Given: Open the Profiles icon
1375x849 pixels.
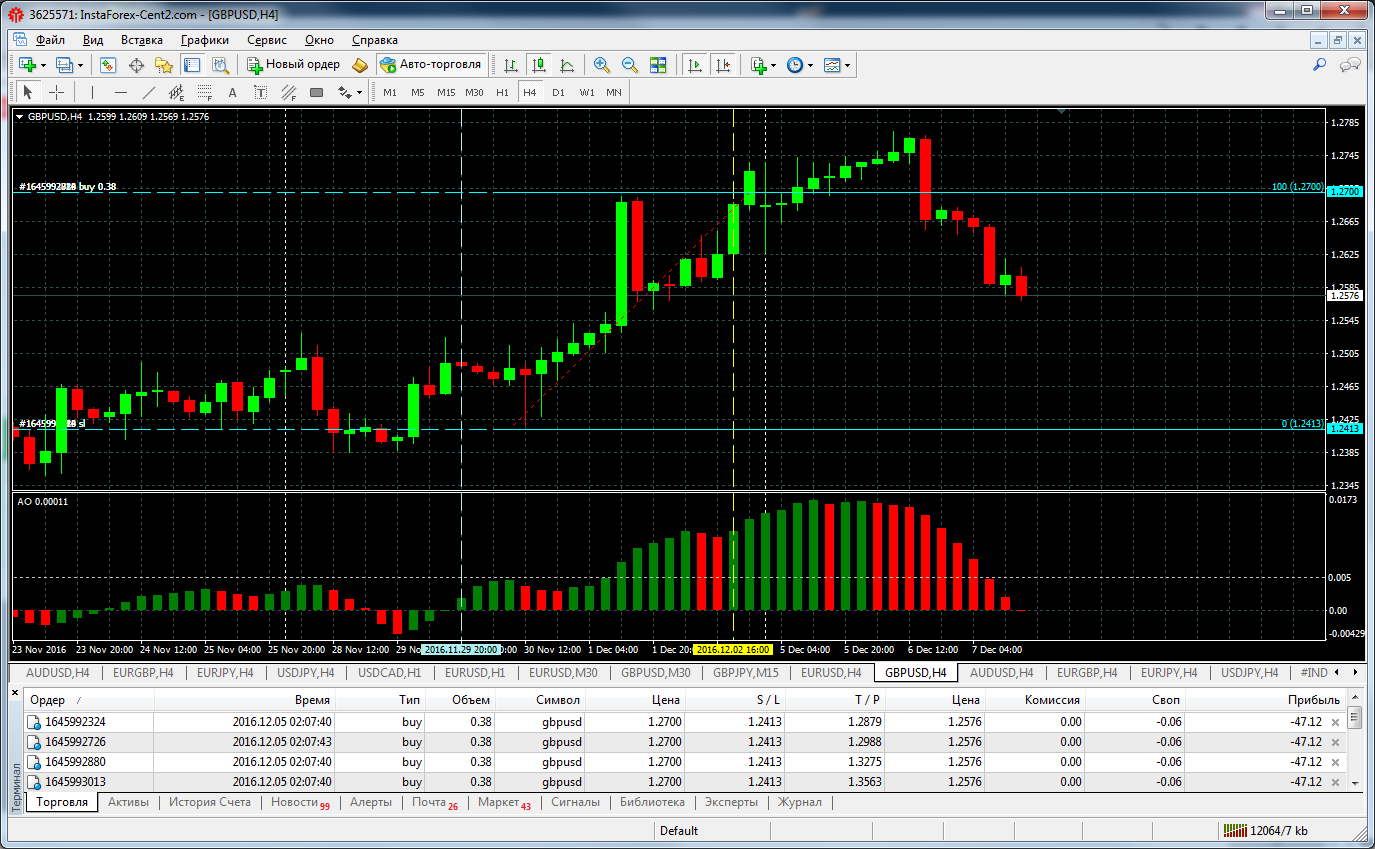Looking at the screenshot, I should pos(65,64).
